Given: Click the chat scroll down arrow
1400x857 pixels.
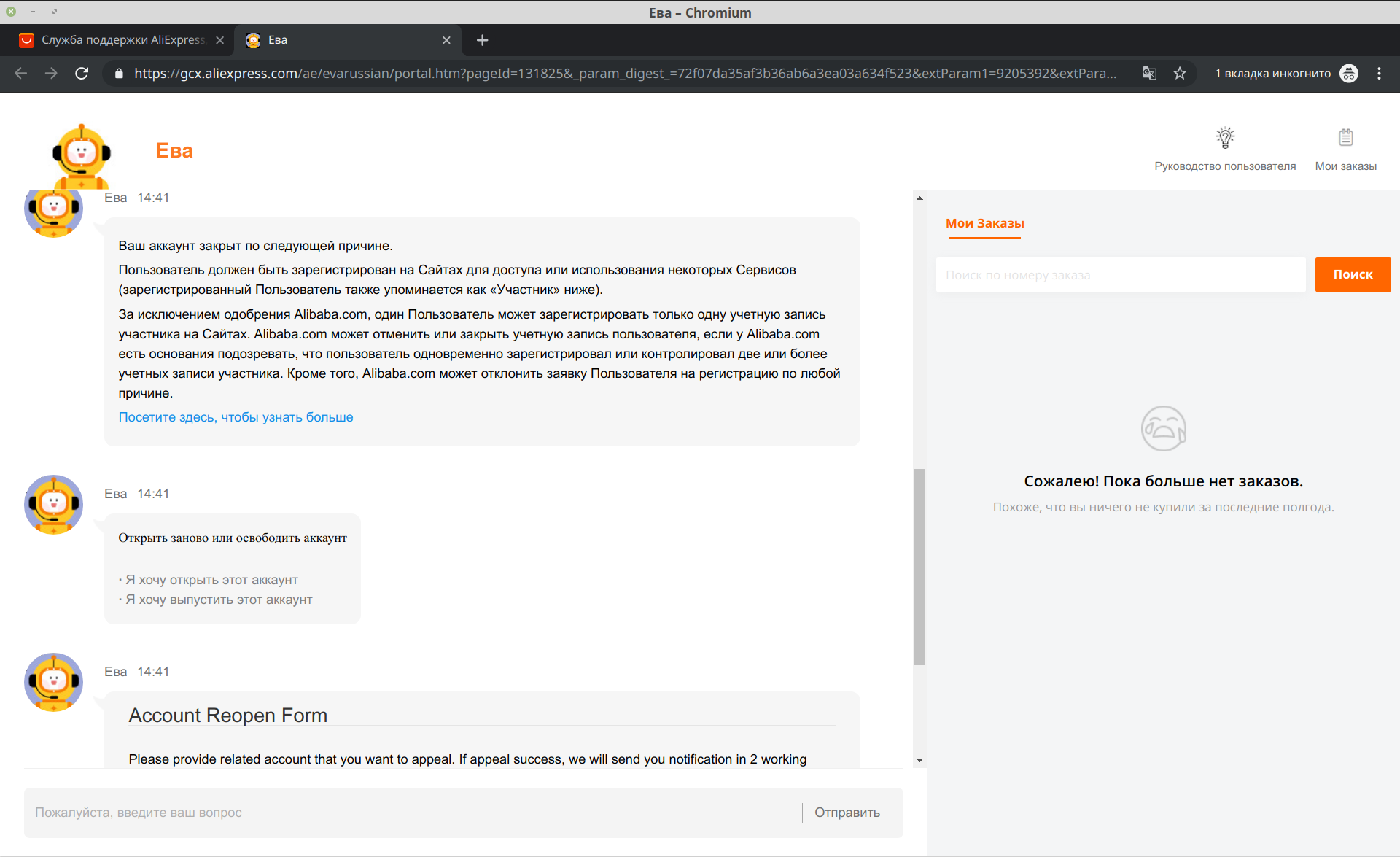Looking at the screenshot, I should pos(919,760).
